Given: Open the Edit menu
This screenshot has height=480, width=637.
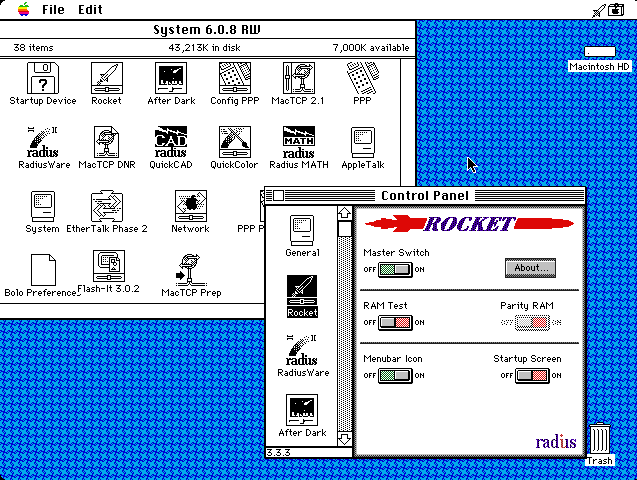Looking at the screenshot, I should pos(90,9).
